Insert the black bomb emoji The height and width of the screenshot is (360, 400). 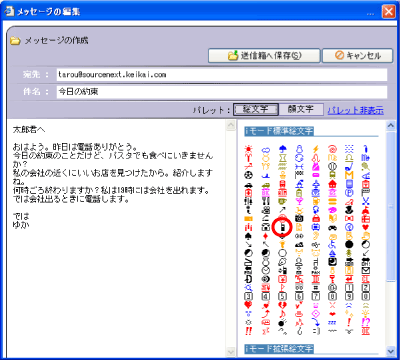283,323
